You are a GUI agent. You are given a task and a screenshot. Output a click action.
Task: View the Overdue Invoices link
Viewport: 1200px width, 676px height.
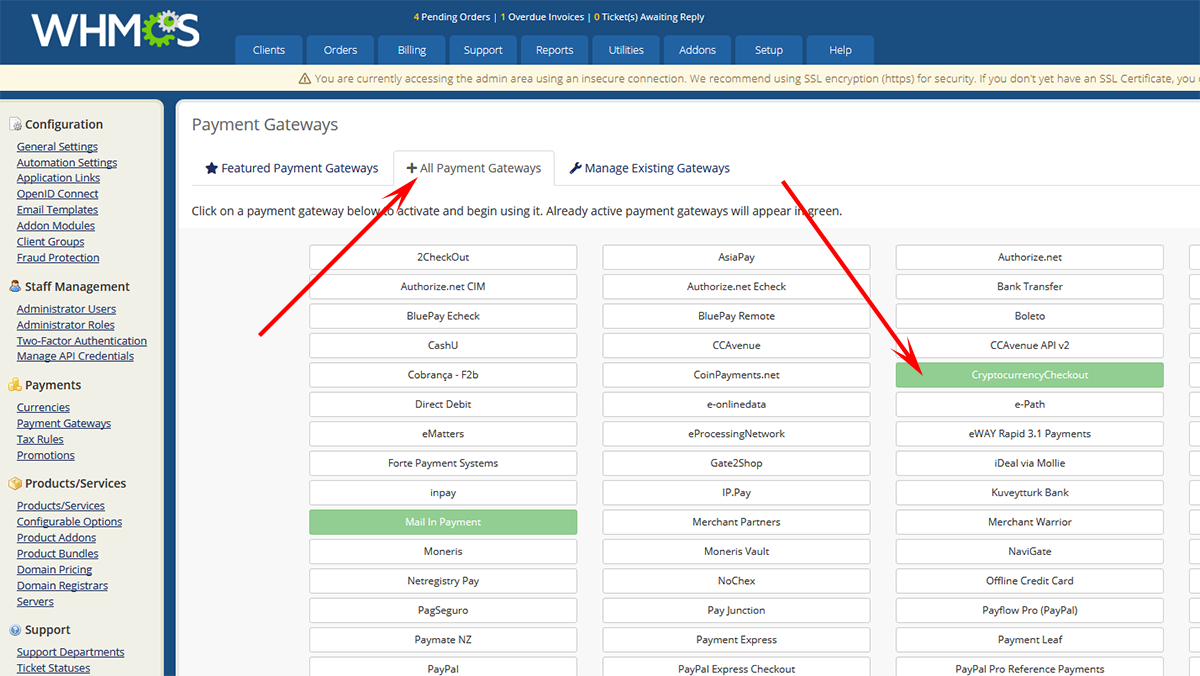point(544,17)
